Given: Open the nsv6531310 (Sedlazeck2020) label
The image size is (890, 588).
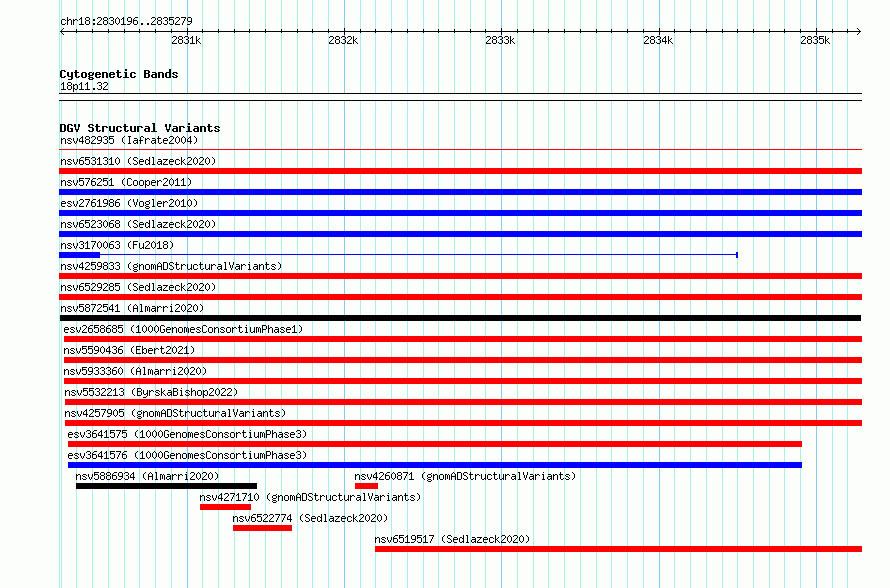Looking at the screenshot, I should click(138, 161).
